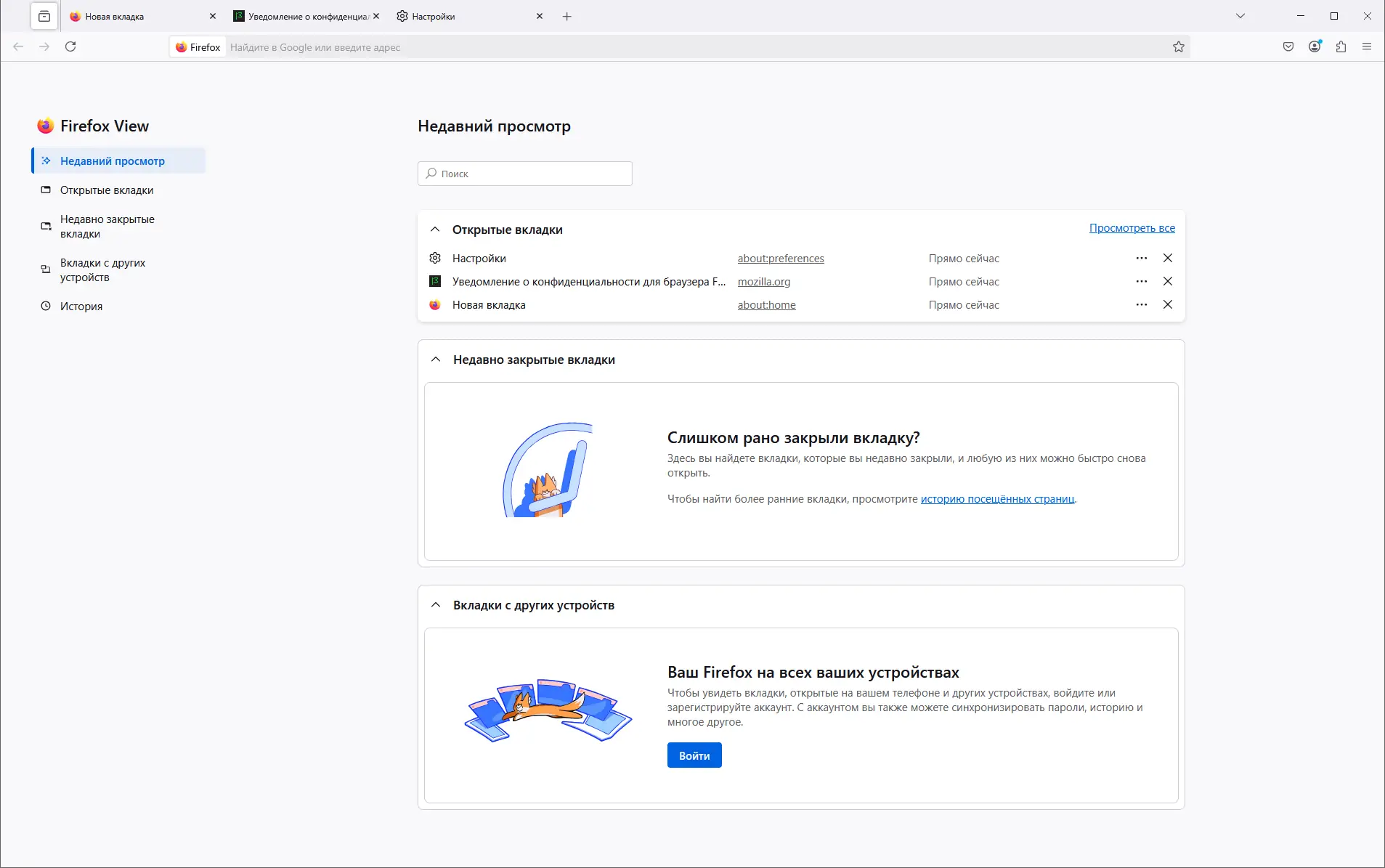1385x868 pixels.
Task: Open the Firefox account icon
Action: 1315,46
